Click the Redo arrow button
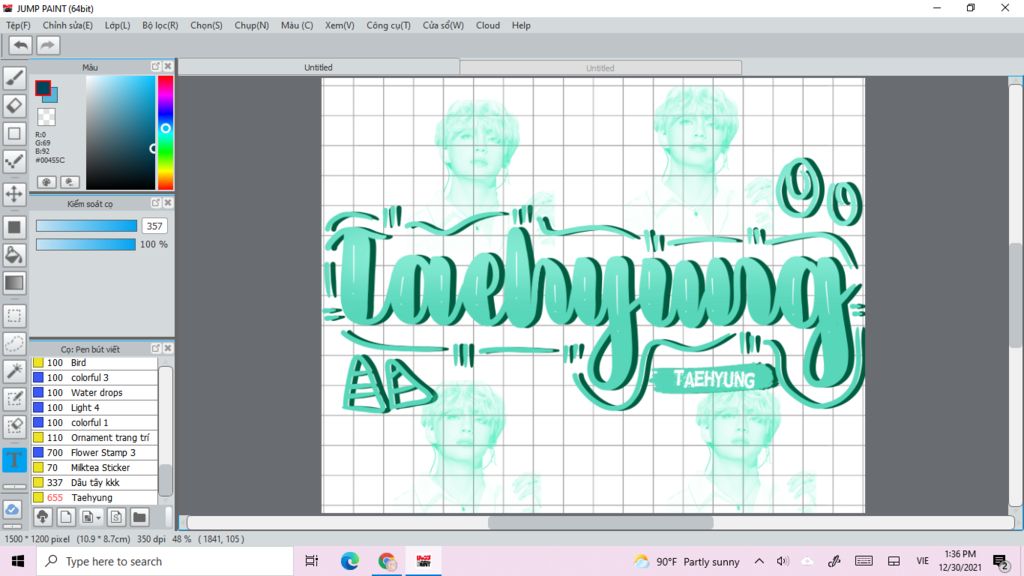This screenshot has width=1024, height=576. coord(48,45)
